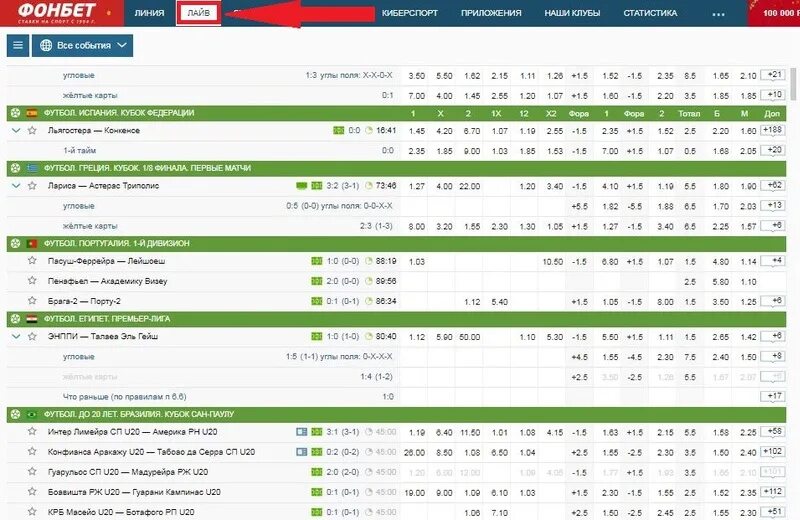800x520 pixels.
Task: Open the 100 000 promo banner
Action: (x=774, y=13)
